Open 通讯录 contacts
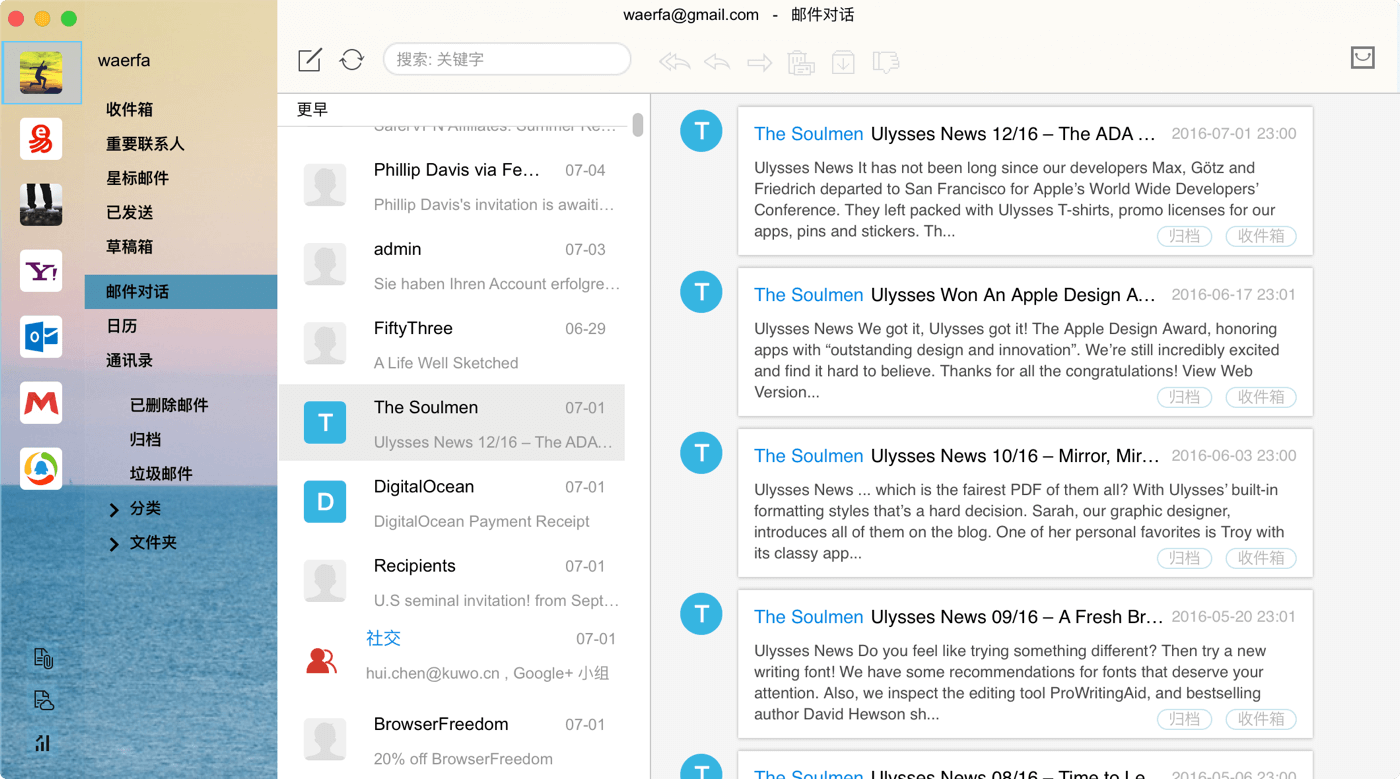Viewport: 1400px width, 779px height. pyautogui.click(x=129, y=360)
